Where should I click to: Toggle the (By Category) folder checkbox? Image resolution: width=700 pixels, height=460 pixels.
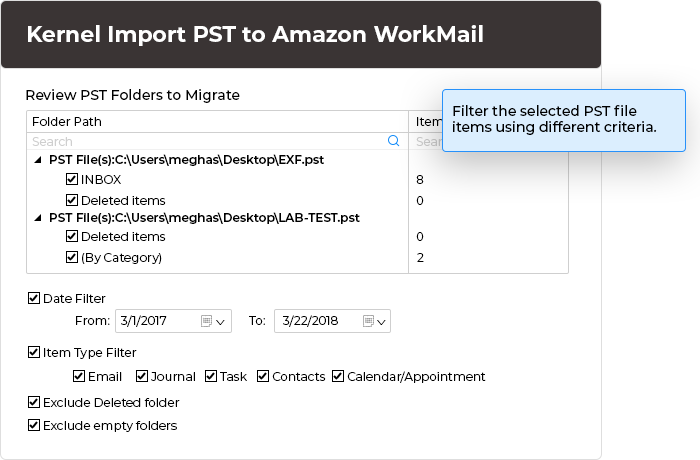pyautogui.click(x=72, y=257)
